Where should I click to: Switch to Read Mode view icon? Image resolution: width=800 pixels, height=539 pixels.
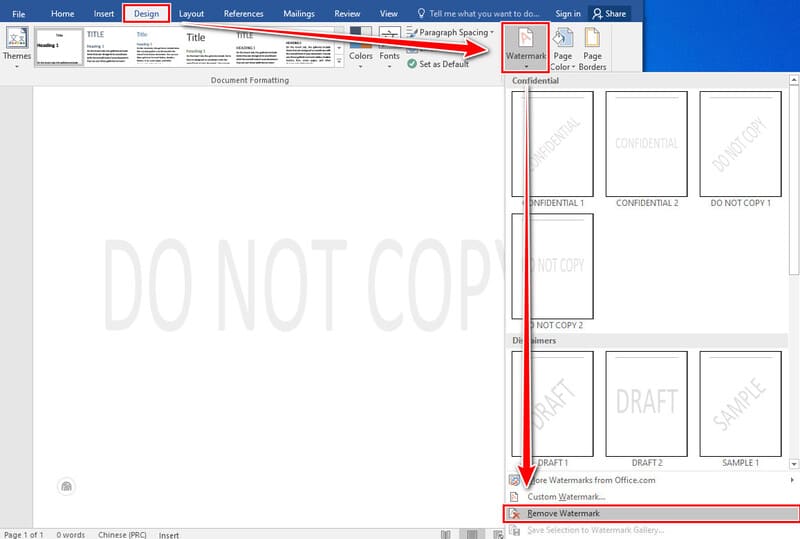tap(445, 534)
